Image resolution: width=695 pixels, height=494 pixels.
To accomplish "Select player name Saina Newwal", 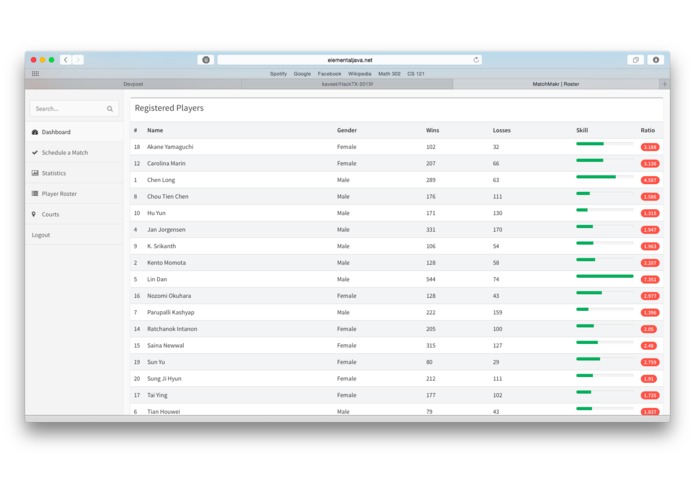I will [165, 345].
